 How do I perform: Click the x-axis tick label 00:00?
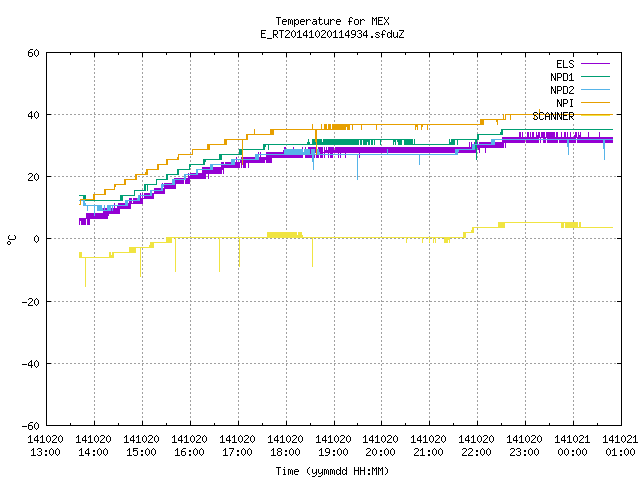tap(572, 452)
